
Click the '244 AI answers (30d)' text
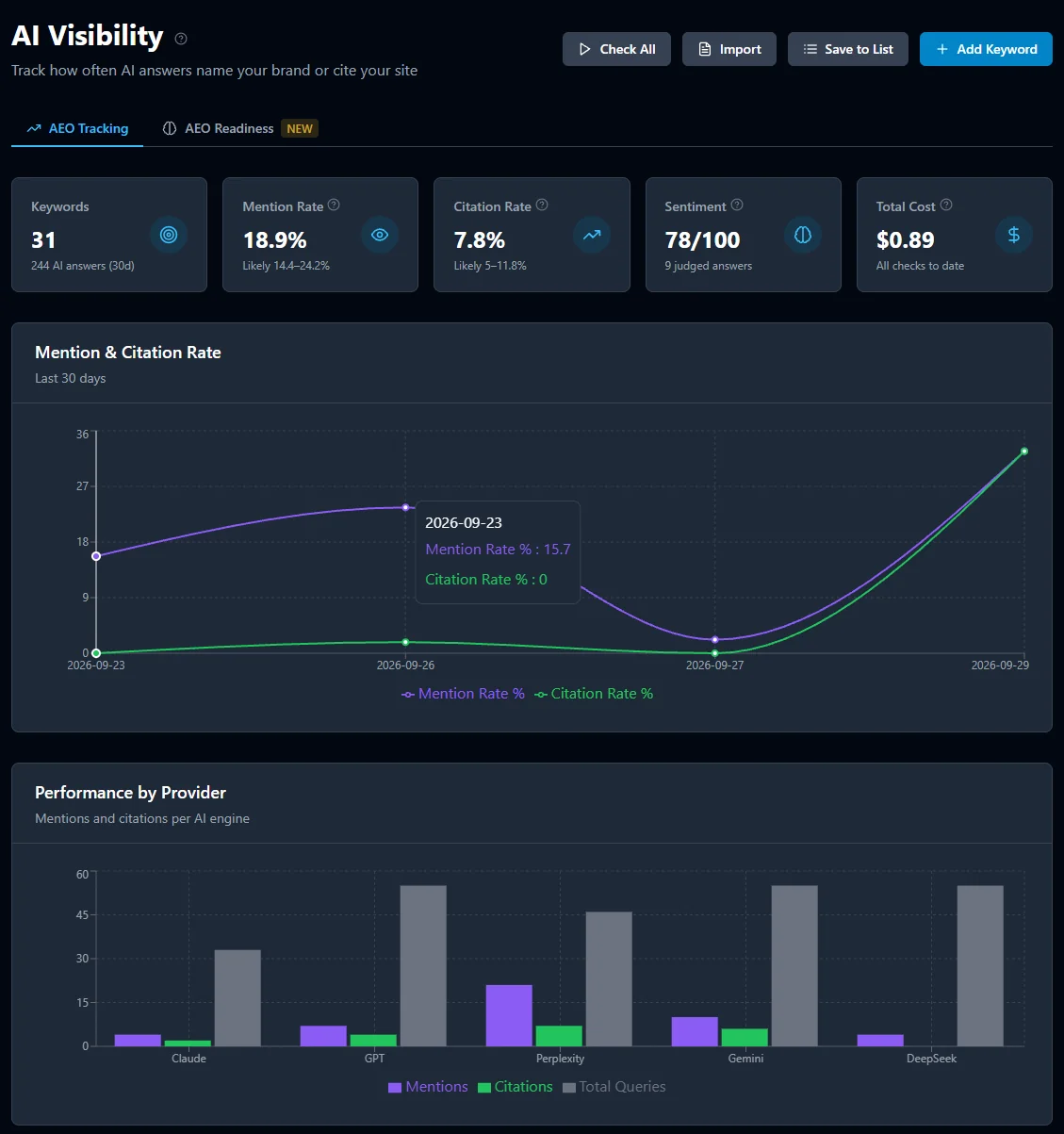click(83, 266)
